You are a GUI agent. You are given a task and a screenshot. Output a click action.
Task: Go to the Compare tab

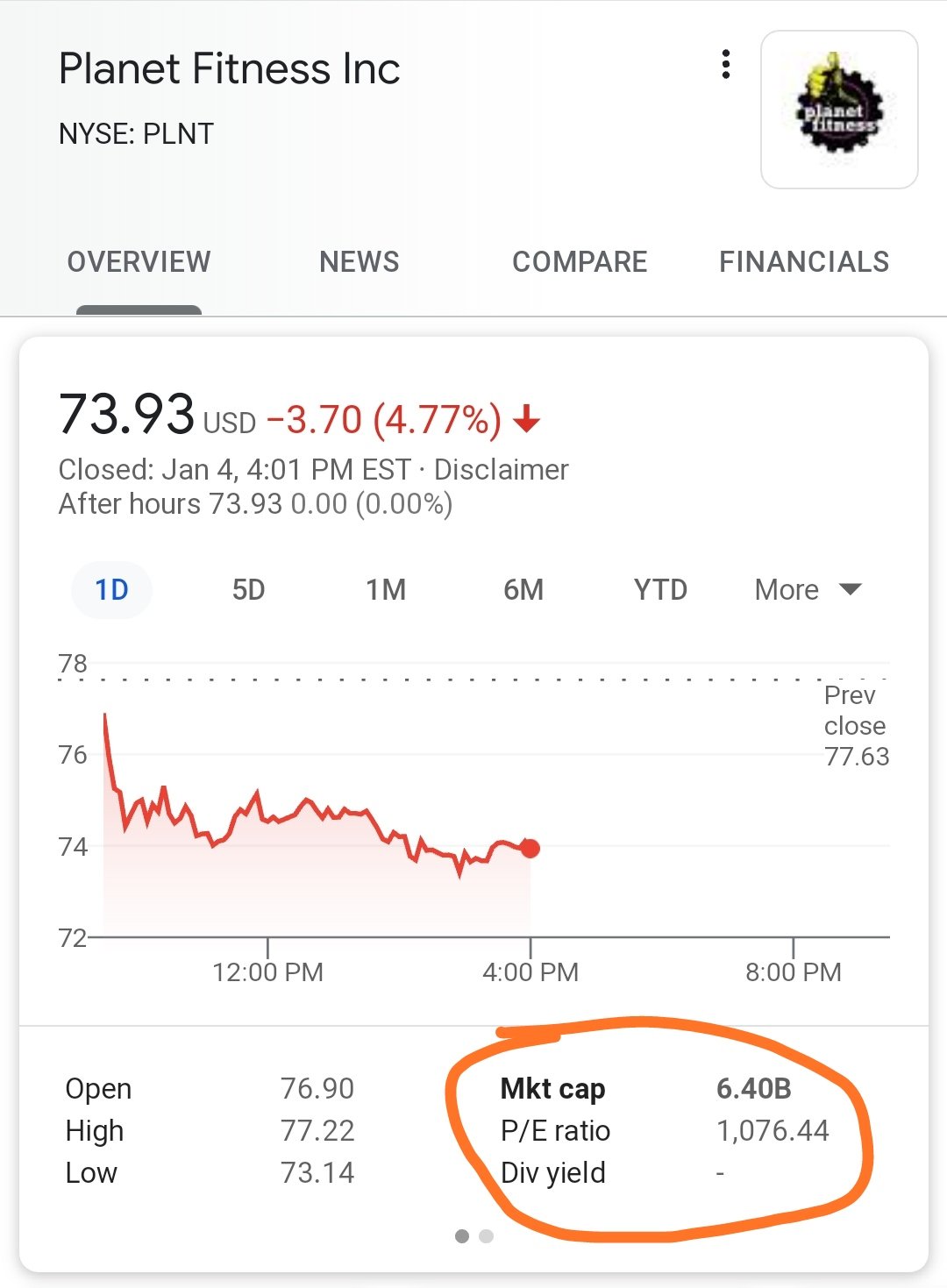580,261
